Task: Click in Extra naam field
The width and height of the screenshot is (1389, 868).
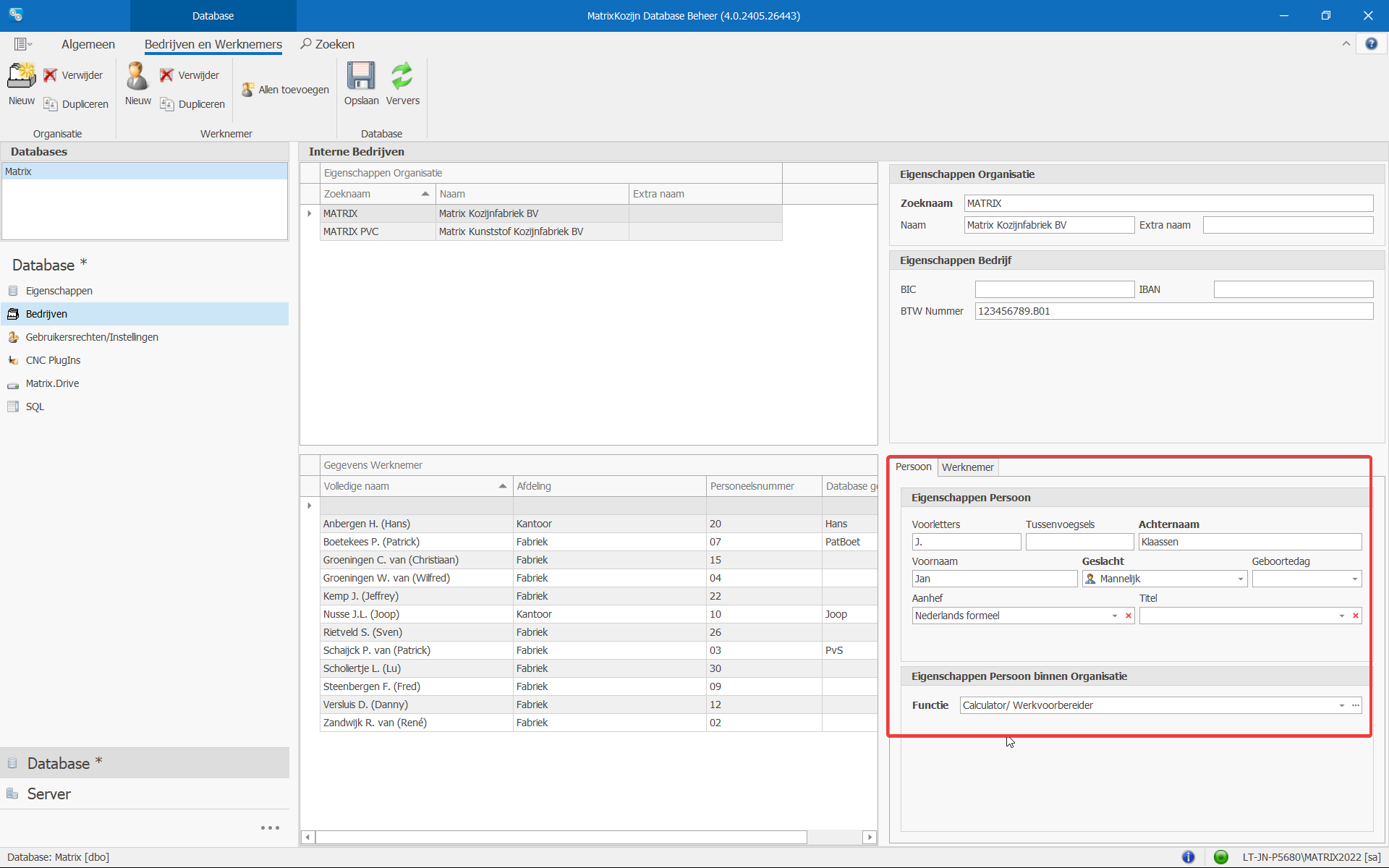Action: (1288, 225)
